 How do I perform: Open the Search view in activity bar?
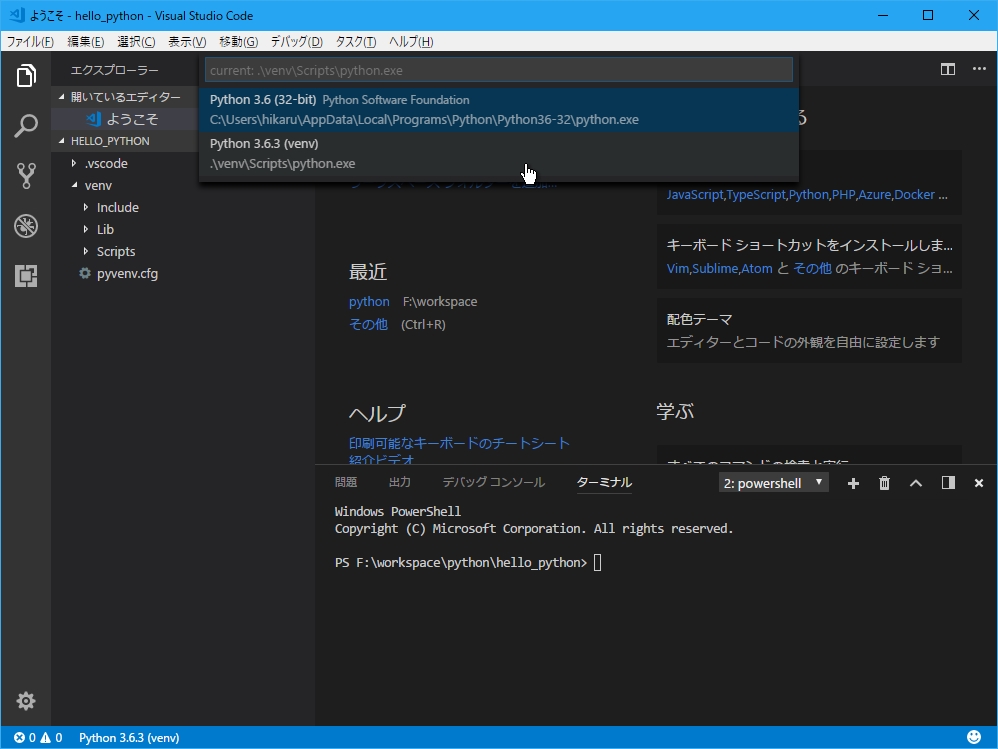26,126
